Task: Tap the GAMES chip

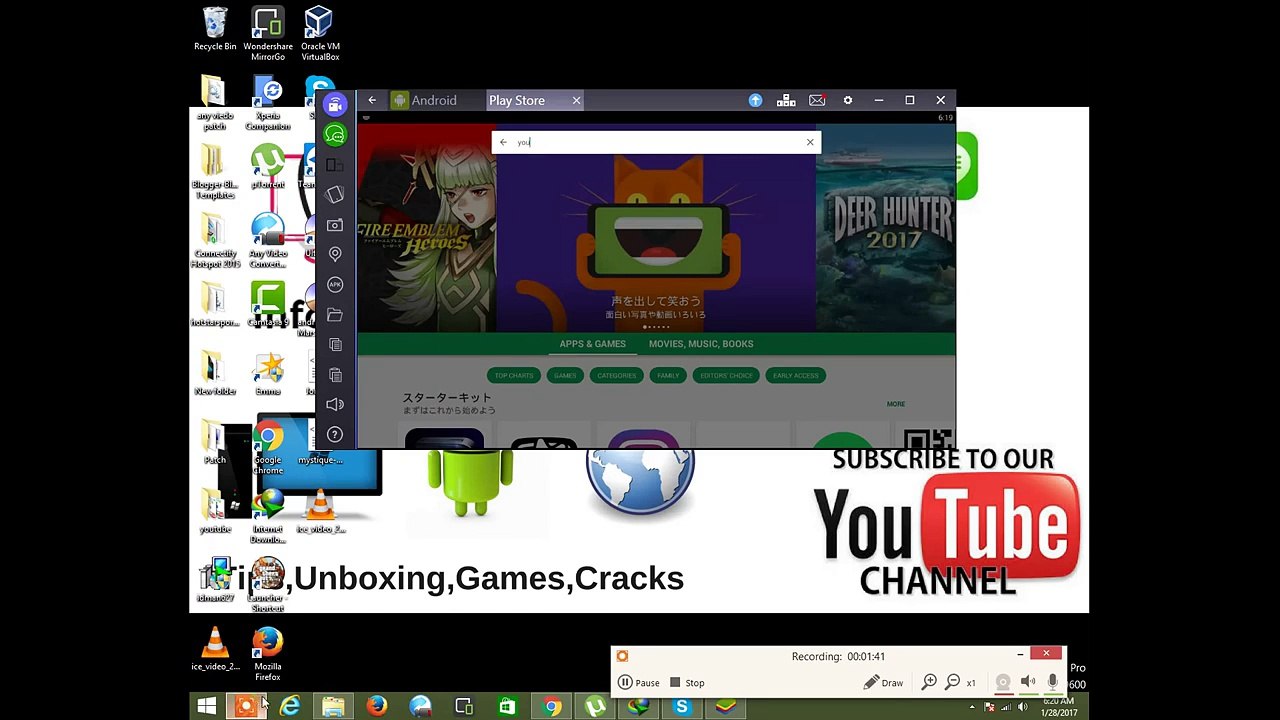Action: click(x=565, y=376)
